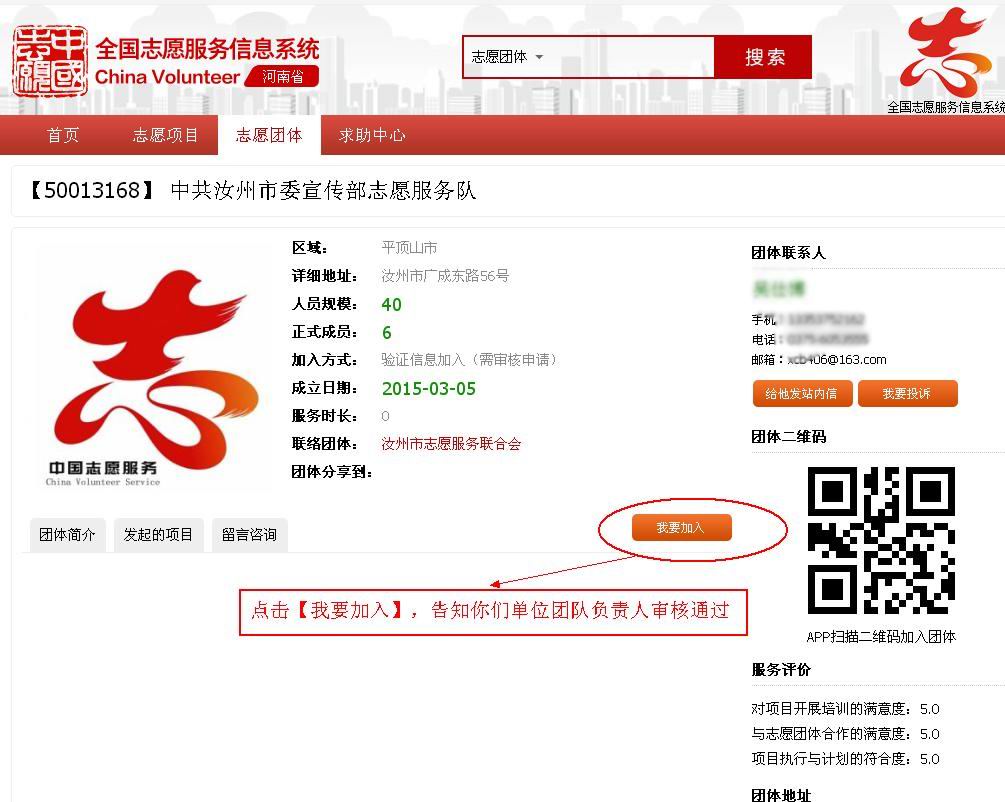1005x802 pixels.
Task: Open the 求助中心 help center menu
Action: [x=372, y=135]
